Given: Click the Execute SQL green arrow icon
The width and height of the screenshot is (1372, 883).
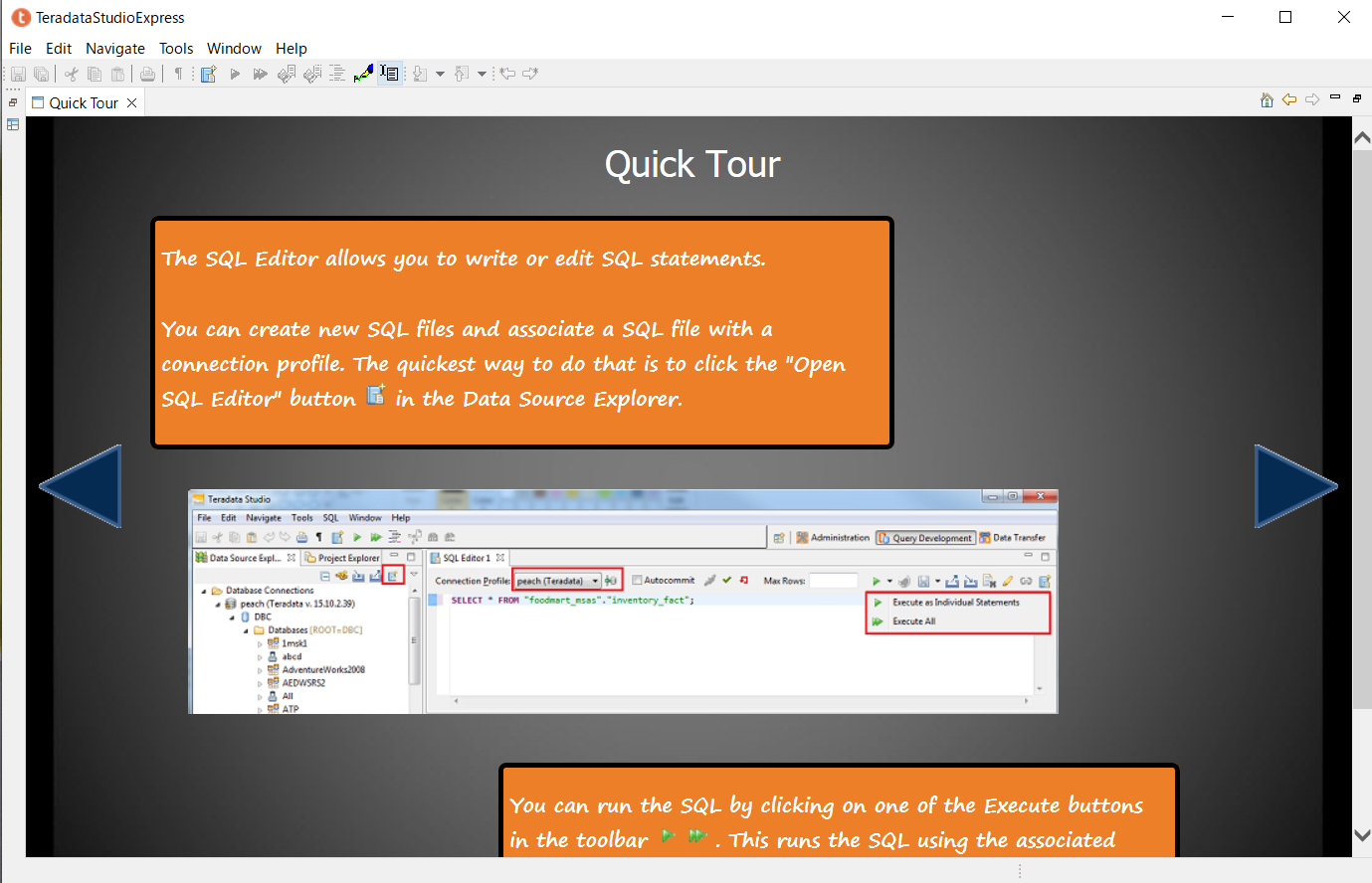Looking at the screenshot, I should tap(234, 74).
